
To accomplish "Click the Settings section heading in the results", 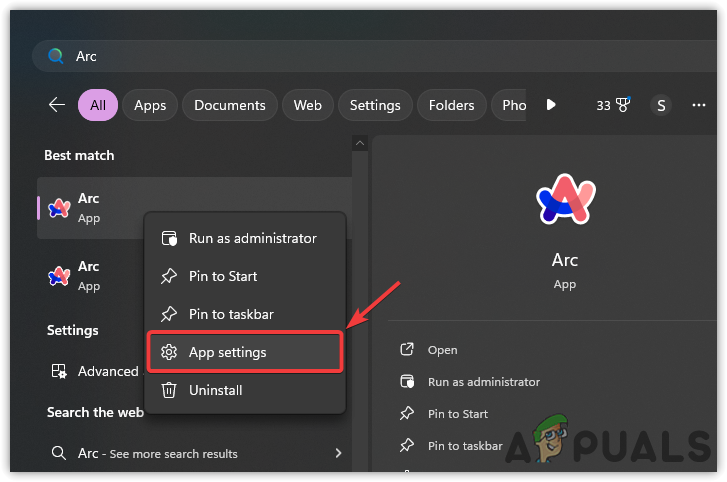I will 73,330.
